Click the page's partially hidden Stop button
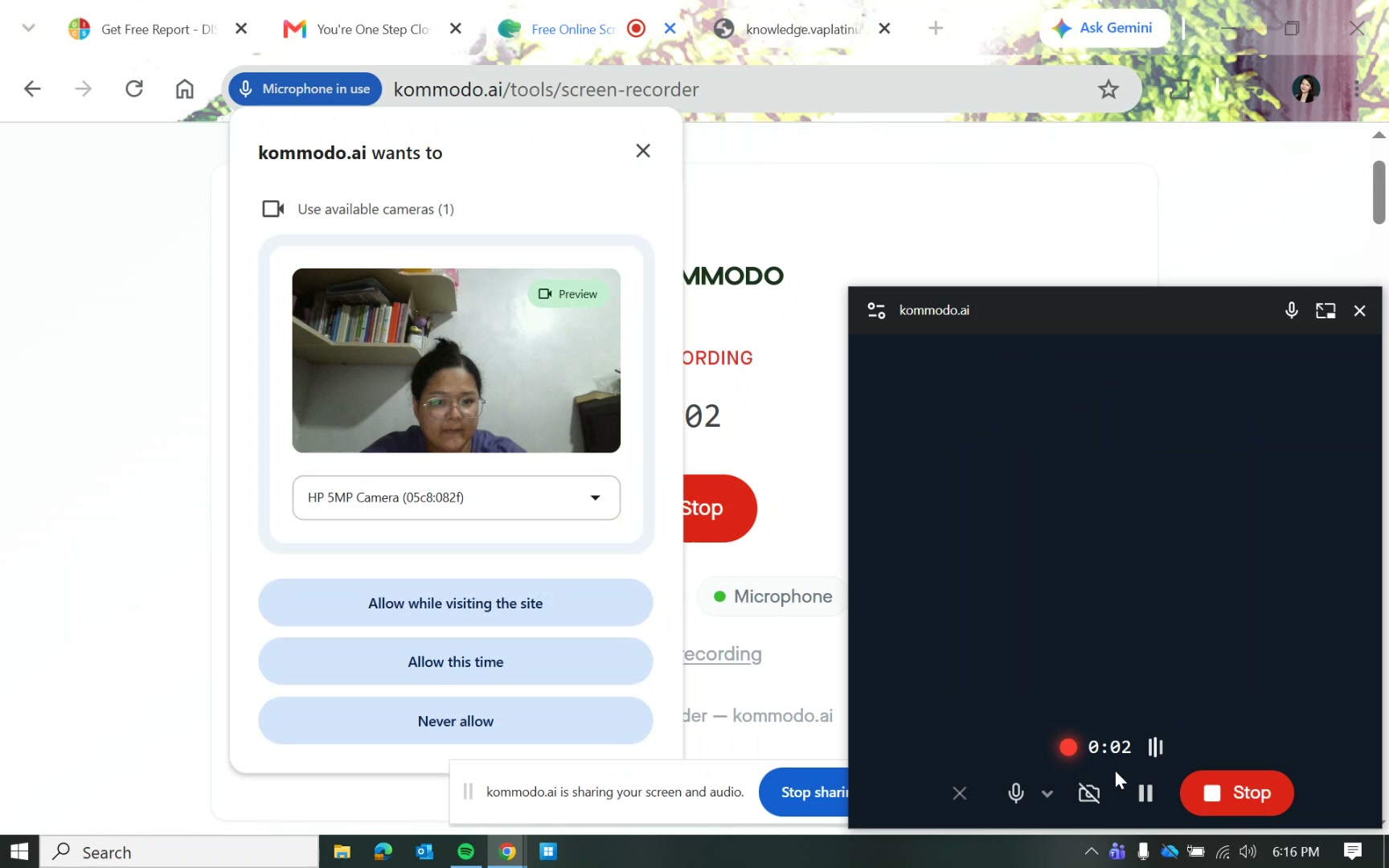The image size is (1389, 868). (719, 508)
